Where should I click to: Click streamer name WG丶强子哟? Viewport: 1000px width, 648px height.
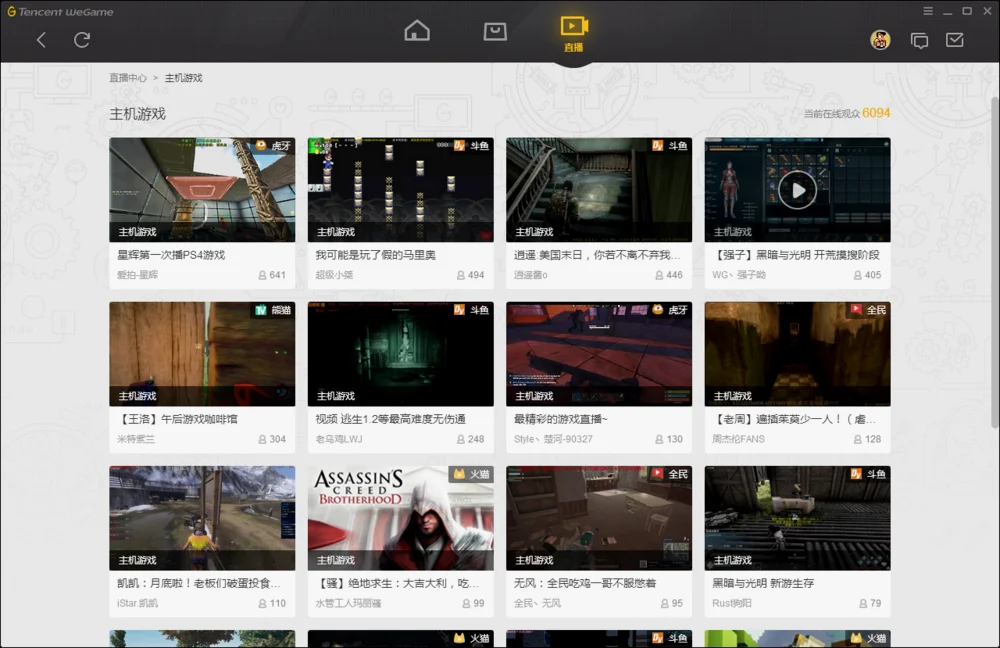click(x=739, y=275)
